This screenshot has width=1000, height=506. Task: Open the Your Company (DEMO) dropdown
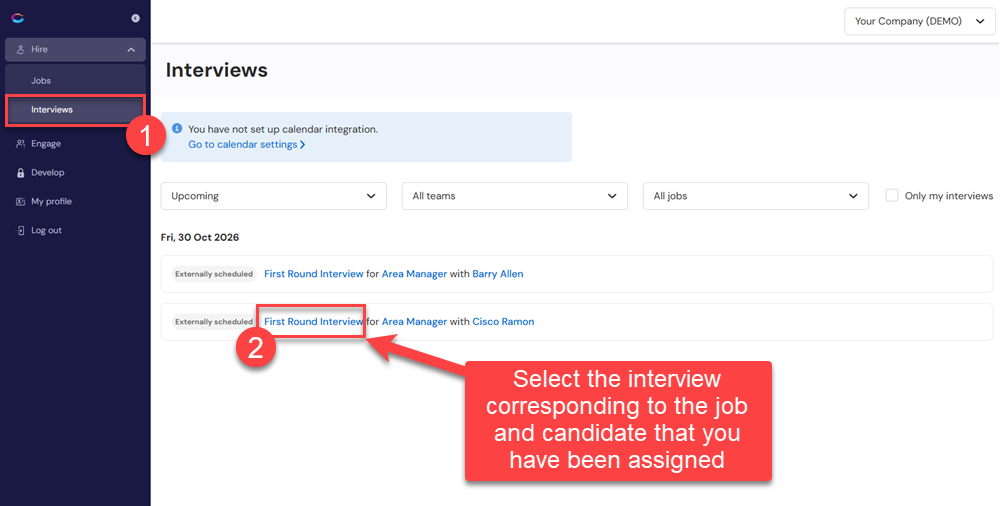click(x=920, y=21)
